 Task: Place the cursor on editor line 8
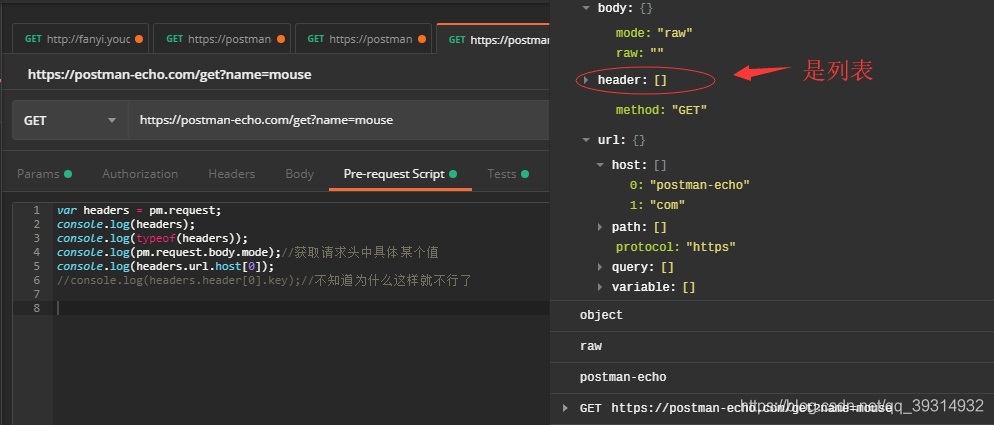point(300,308)
